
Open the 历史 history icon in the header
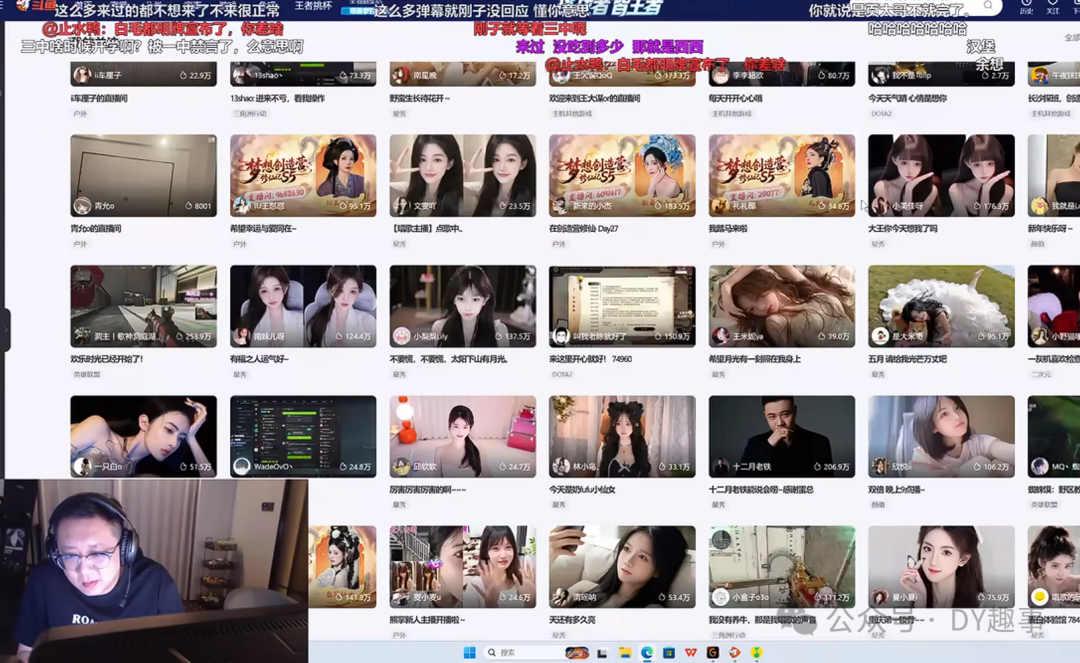(x=1026, y=7)
